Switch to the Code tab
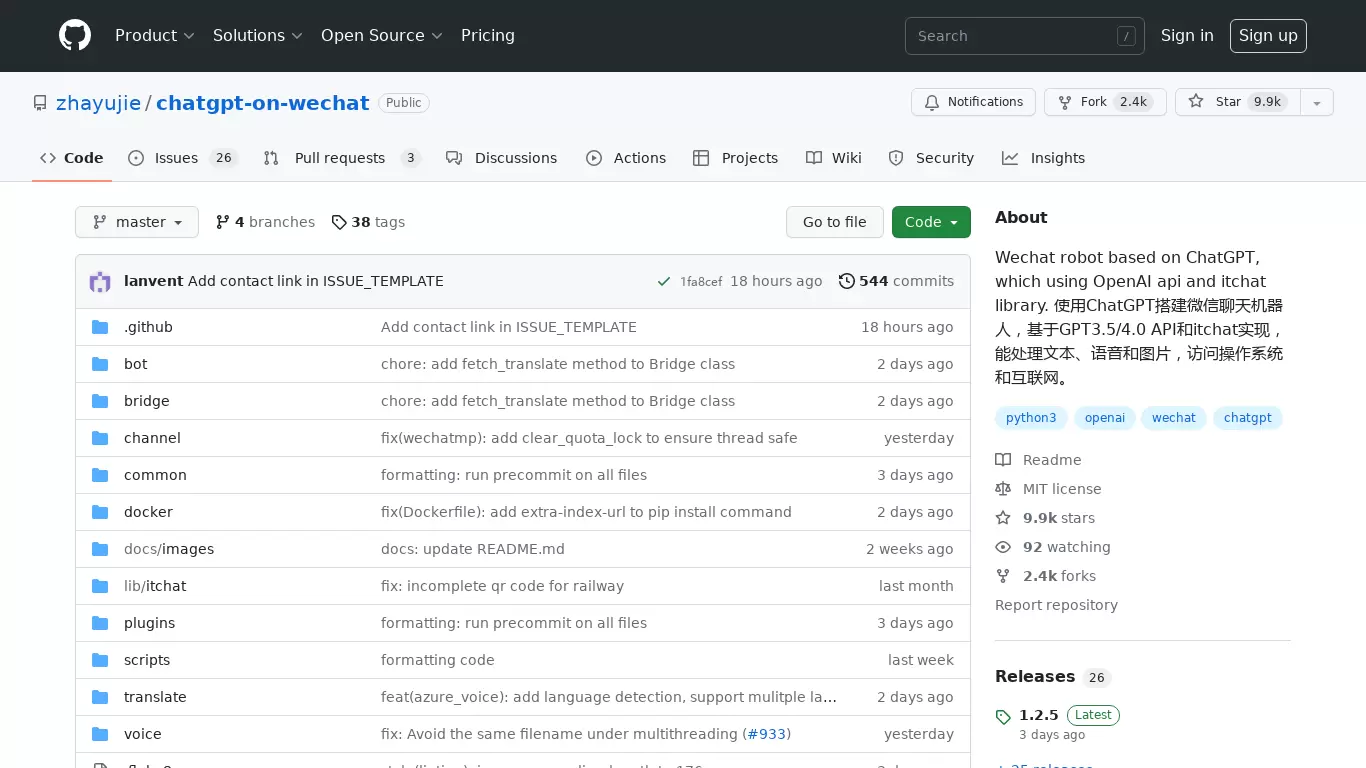1366x768 pixels. (x=72, y=158)
